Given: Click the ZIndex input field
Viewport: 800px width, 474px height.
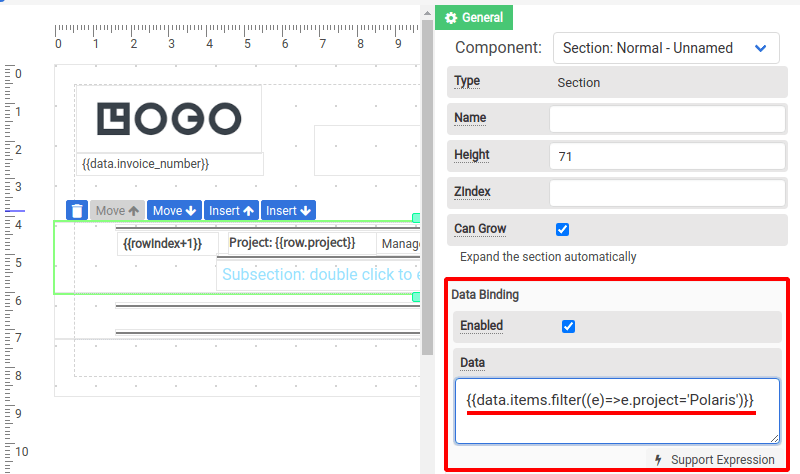Looking at the screenshot, I should pyautogui.click(x=667, y=193).
